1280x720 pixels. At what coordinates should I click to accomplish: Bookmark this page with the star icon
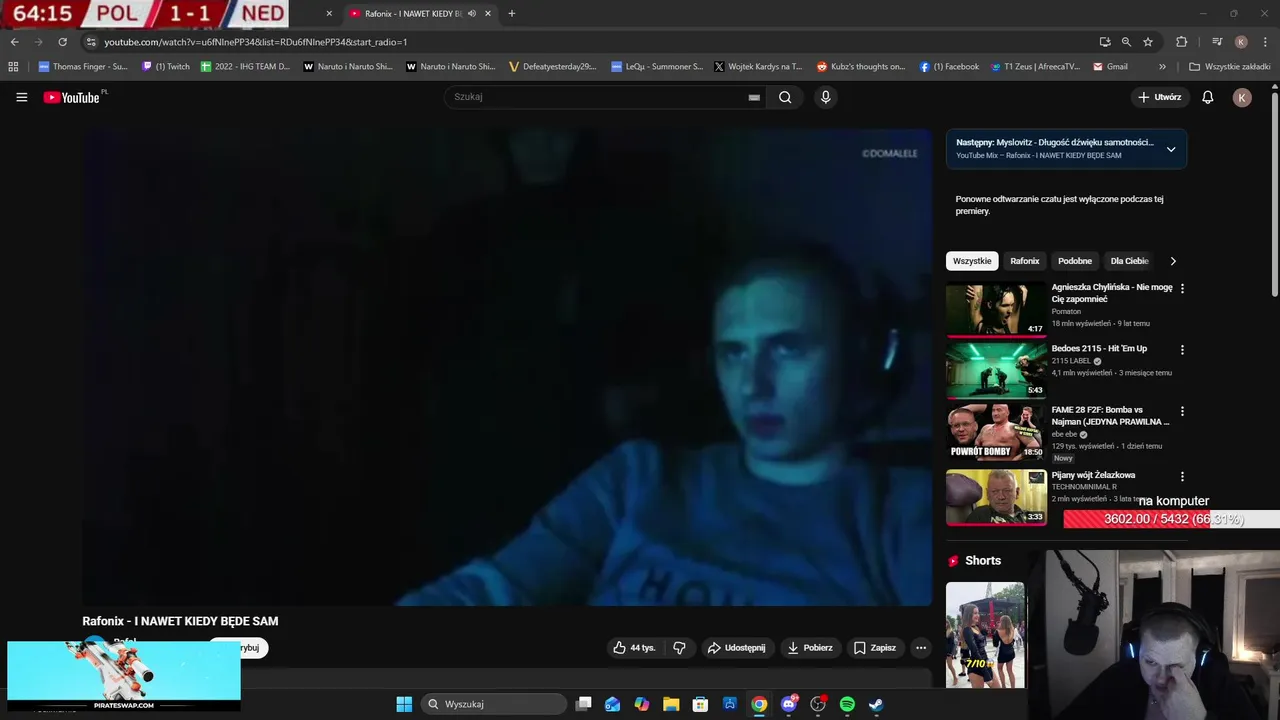coord(1148,42)
